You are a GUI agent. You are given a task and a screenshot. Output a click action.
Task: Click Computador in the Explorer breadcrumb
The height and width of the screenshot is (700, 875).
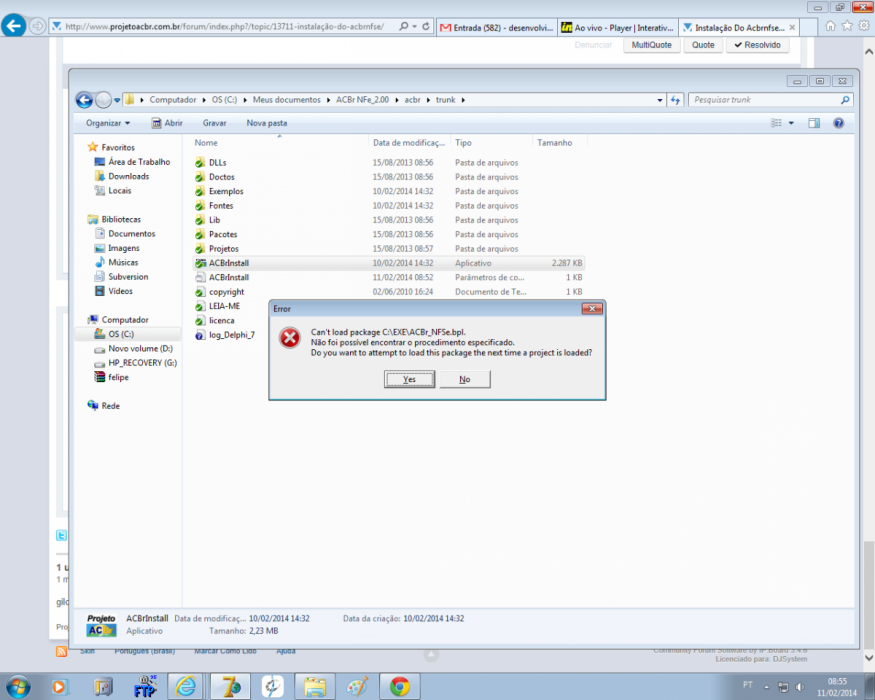(172, 100)
